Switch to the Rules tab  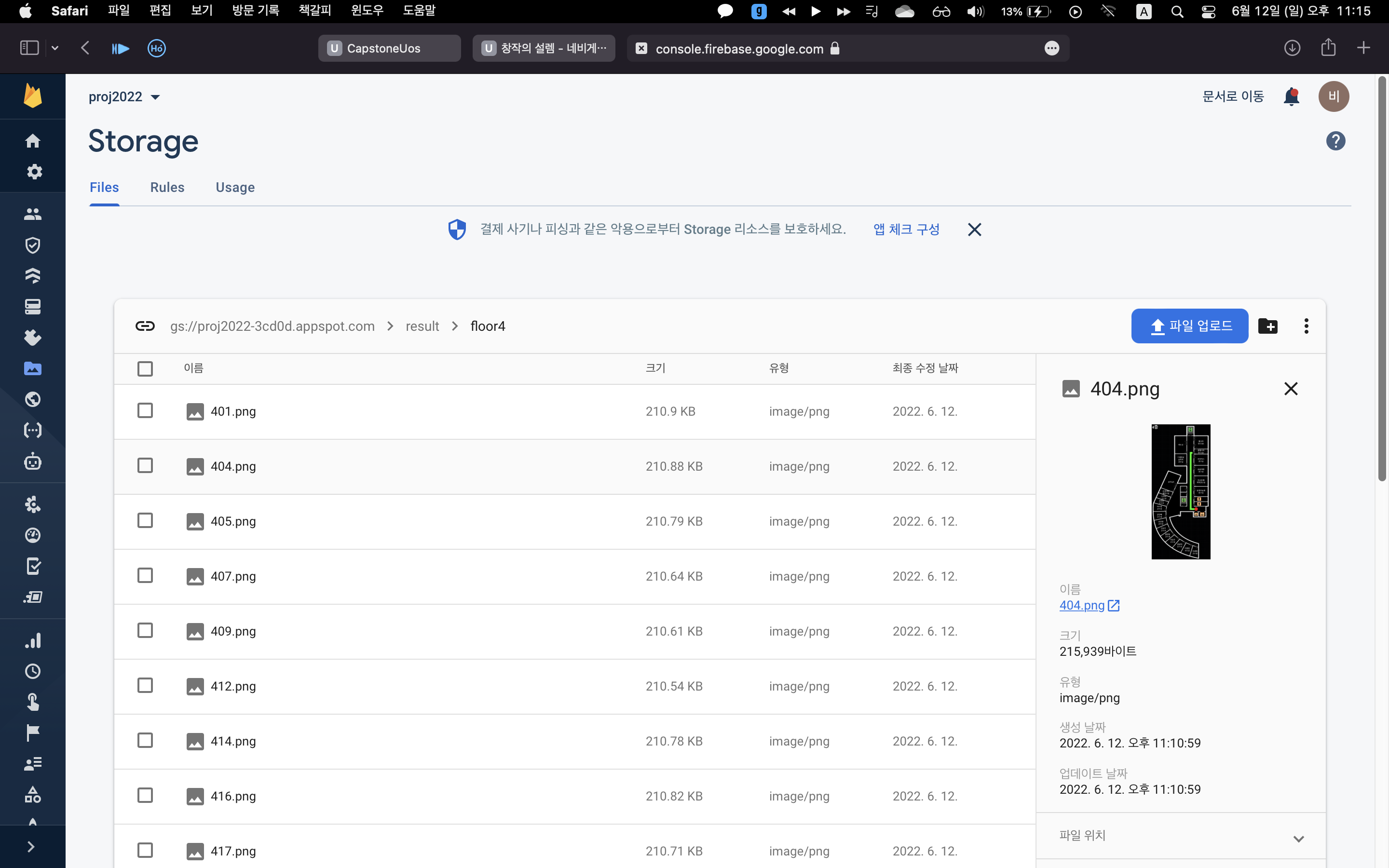coord(167,188)
